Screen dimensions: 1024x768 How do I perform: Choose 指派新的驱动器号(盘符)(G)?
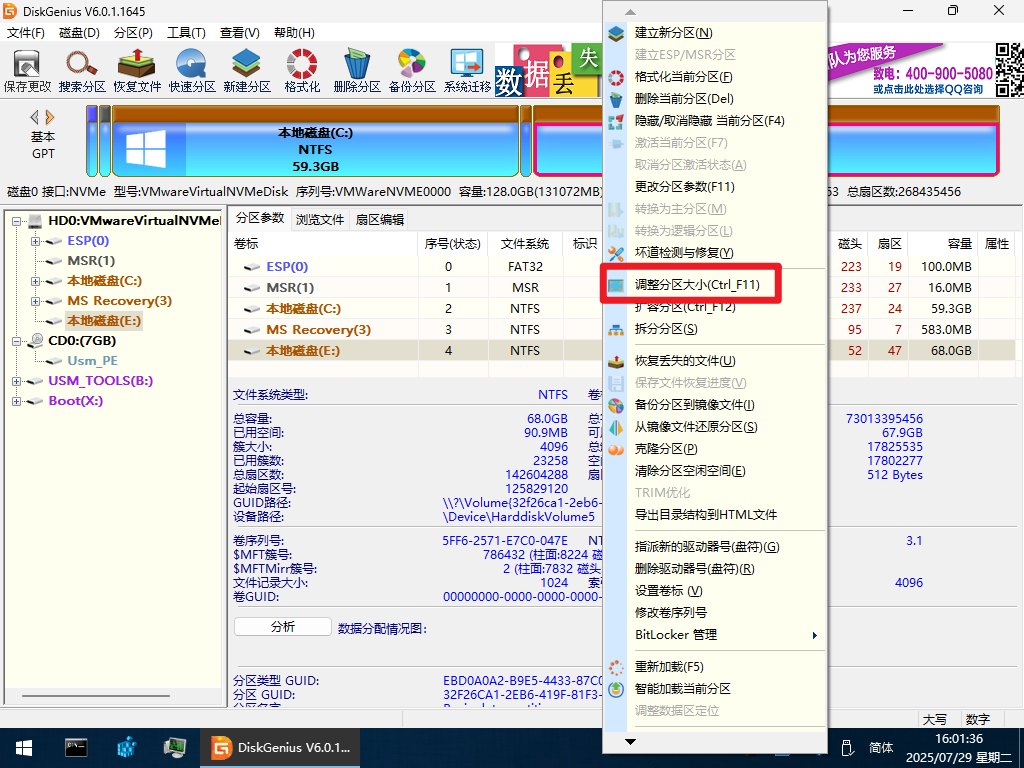point(707,547)
